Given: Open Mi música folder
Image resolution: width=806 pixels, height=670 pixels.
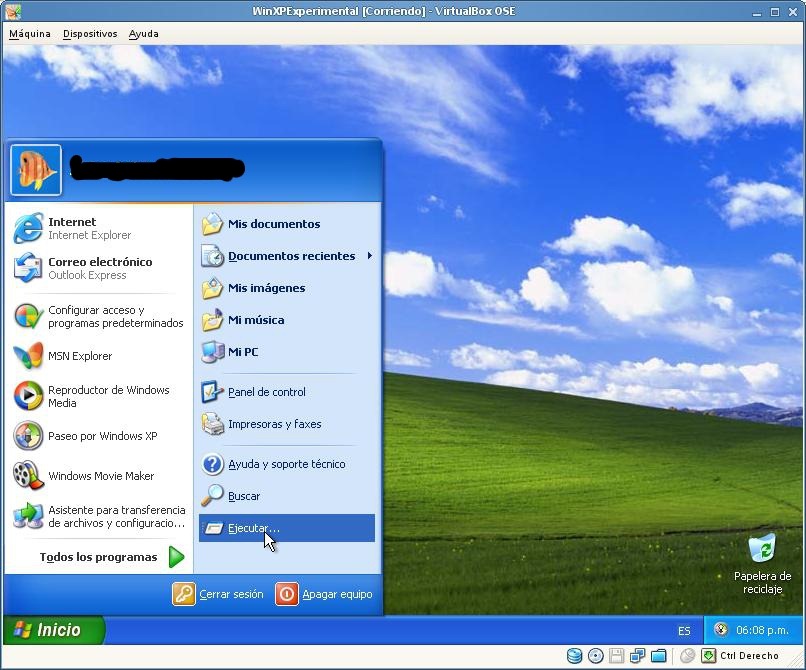Looking at the screenshot, I should pos(286,320).
